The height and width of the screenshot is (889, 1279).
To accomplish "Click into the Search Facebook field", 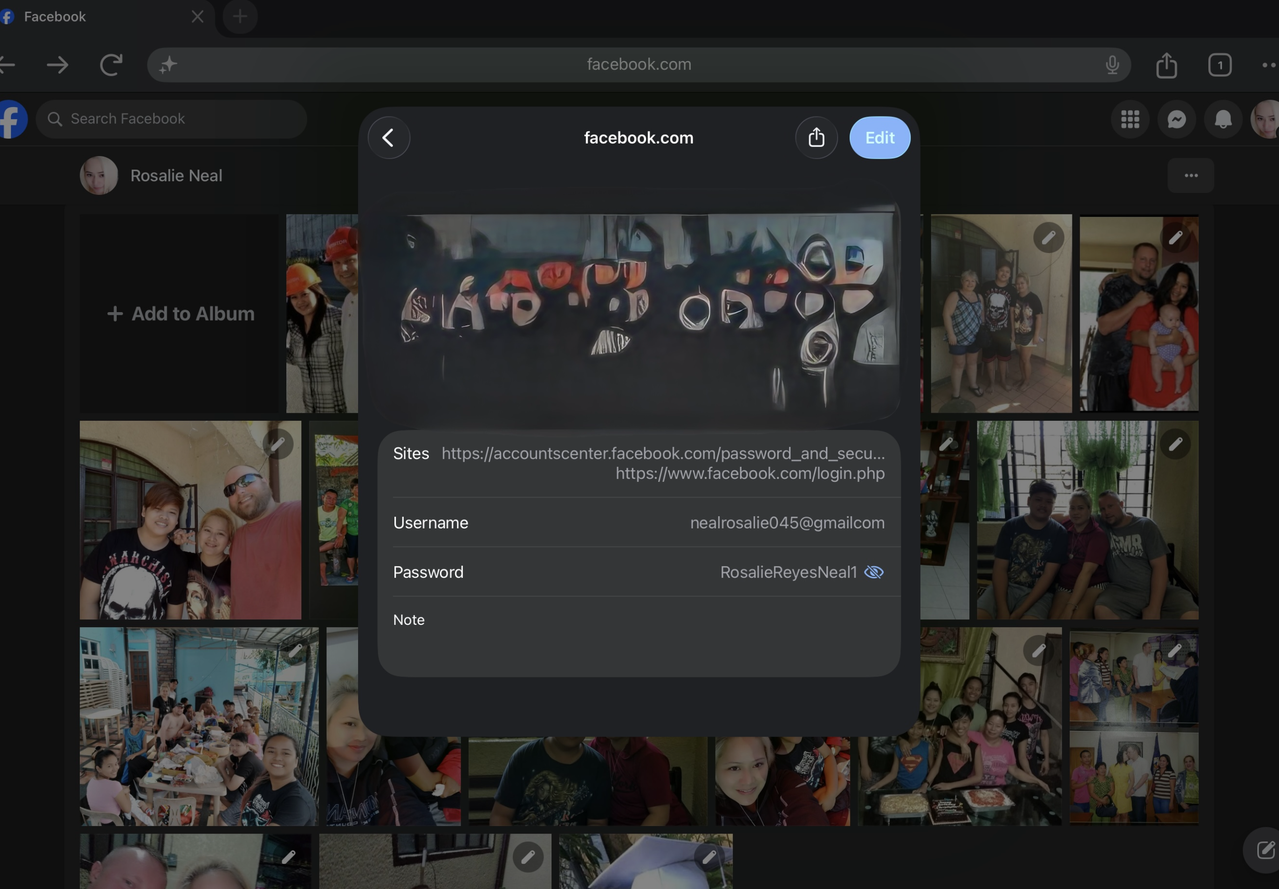I will tap(172, 119).
